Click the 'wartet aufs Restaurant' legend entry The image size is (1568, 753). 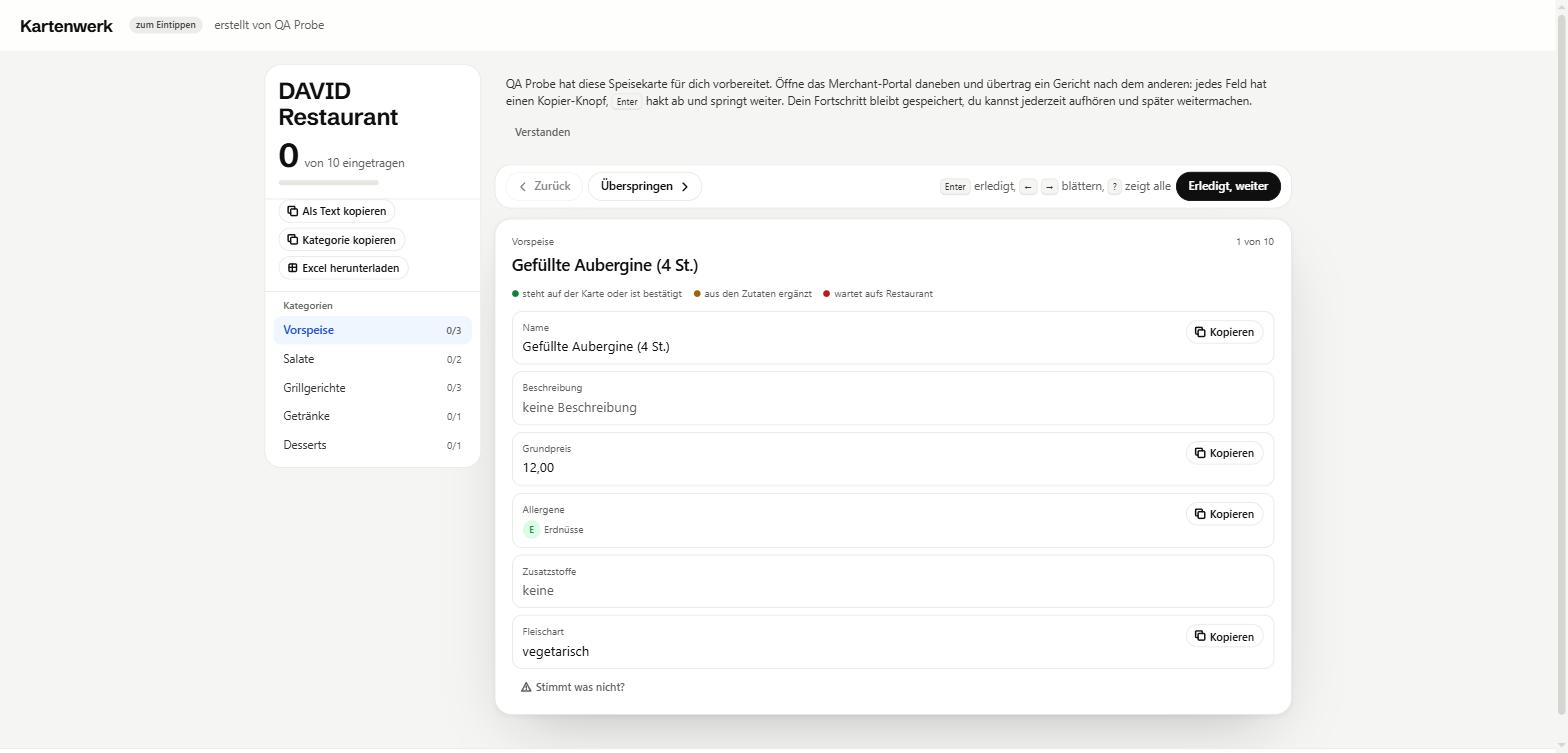[878, 294]
